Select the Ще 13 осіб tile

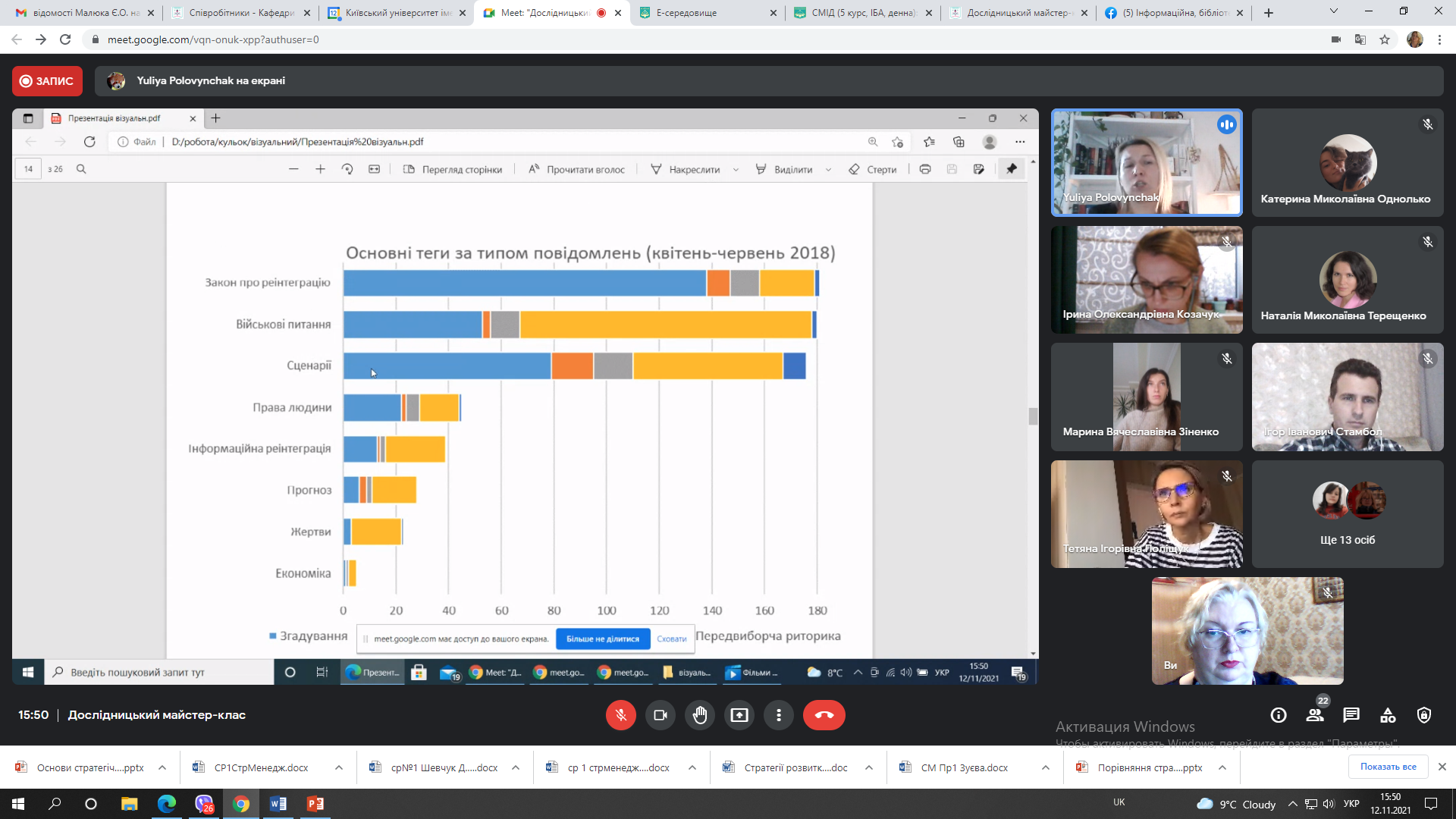1347,514
